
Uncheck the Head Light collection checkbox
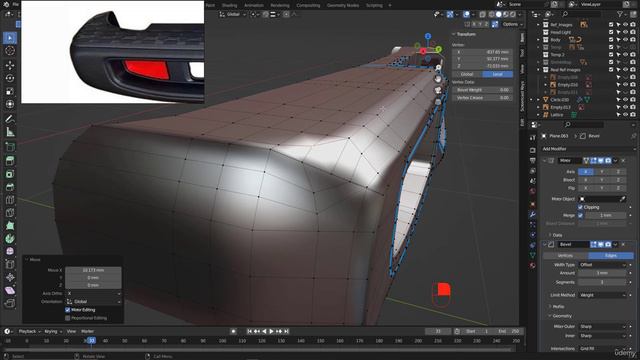pos(611,32)
